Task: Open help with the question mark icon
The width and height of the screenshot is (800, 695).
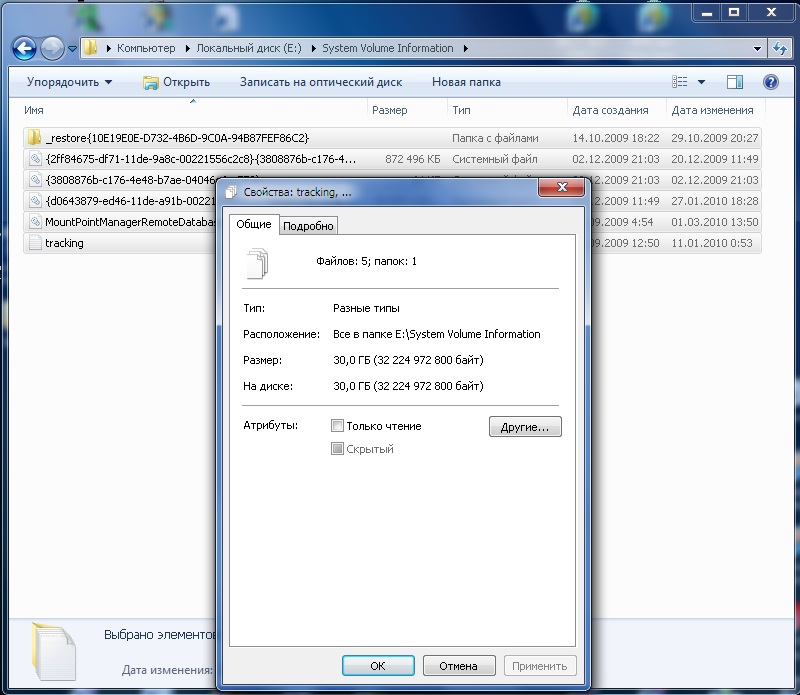Action: pyautogui.click(x=771, y=82)
